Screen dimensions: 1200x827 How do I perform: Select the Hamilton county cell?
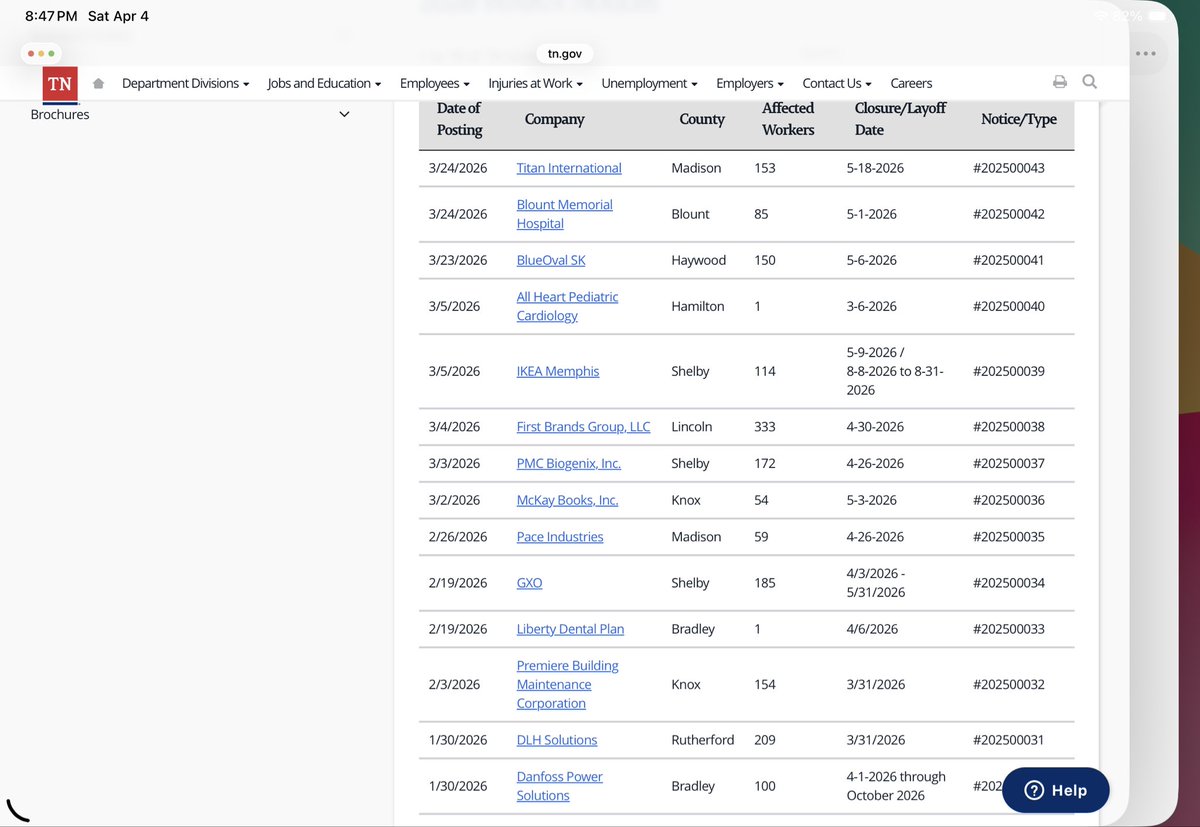coord(698,306)
